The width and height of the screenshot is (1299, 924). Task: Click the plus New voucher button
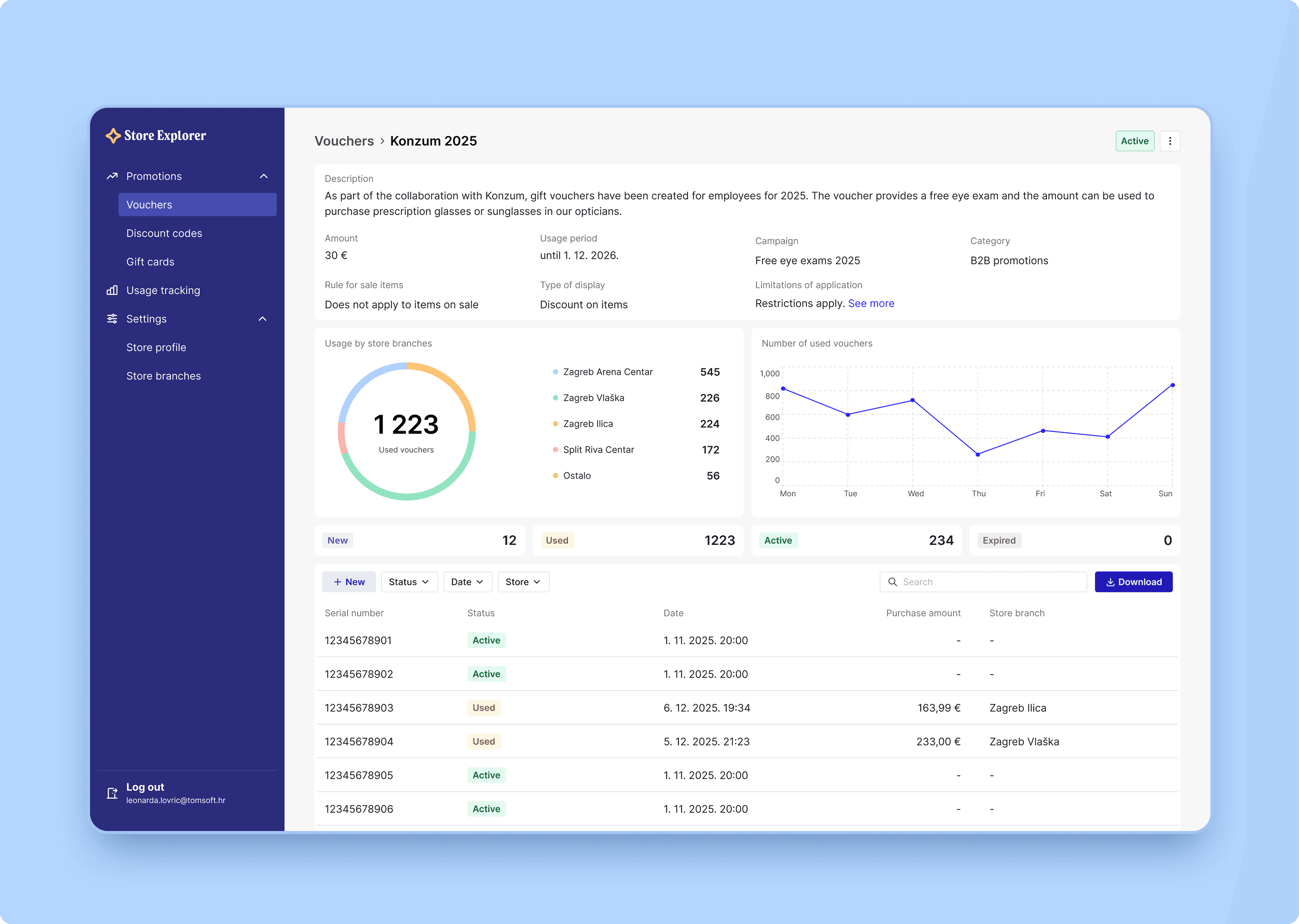tap(349, 582)
